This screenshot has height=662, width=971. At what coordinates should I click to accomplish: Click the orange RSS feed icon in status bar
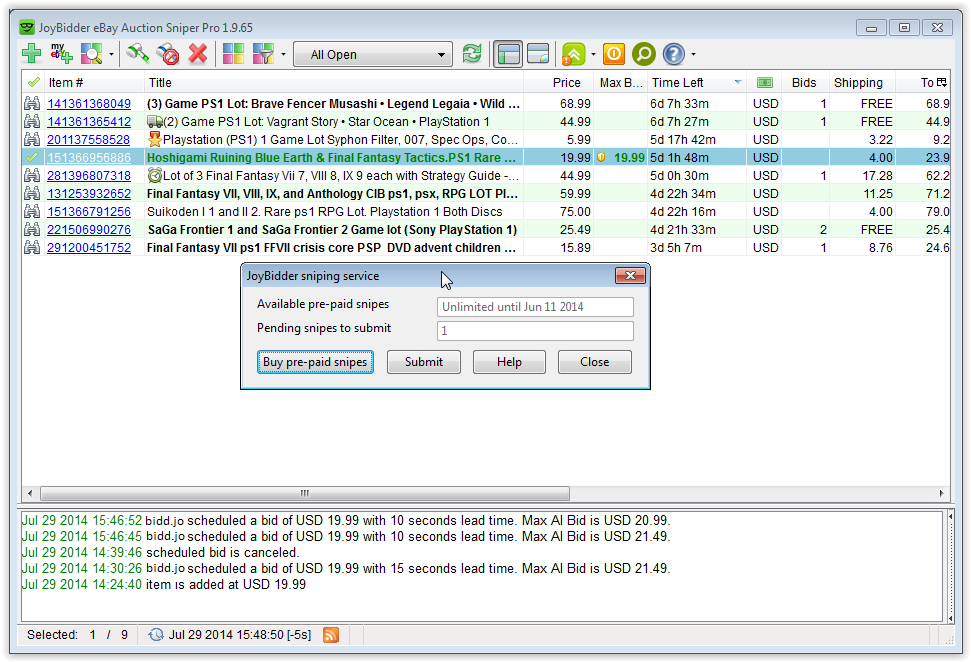tap(330, 635)
